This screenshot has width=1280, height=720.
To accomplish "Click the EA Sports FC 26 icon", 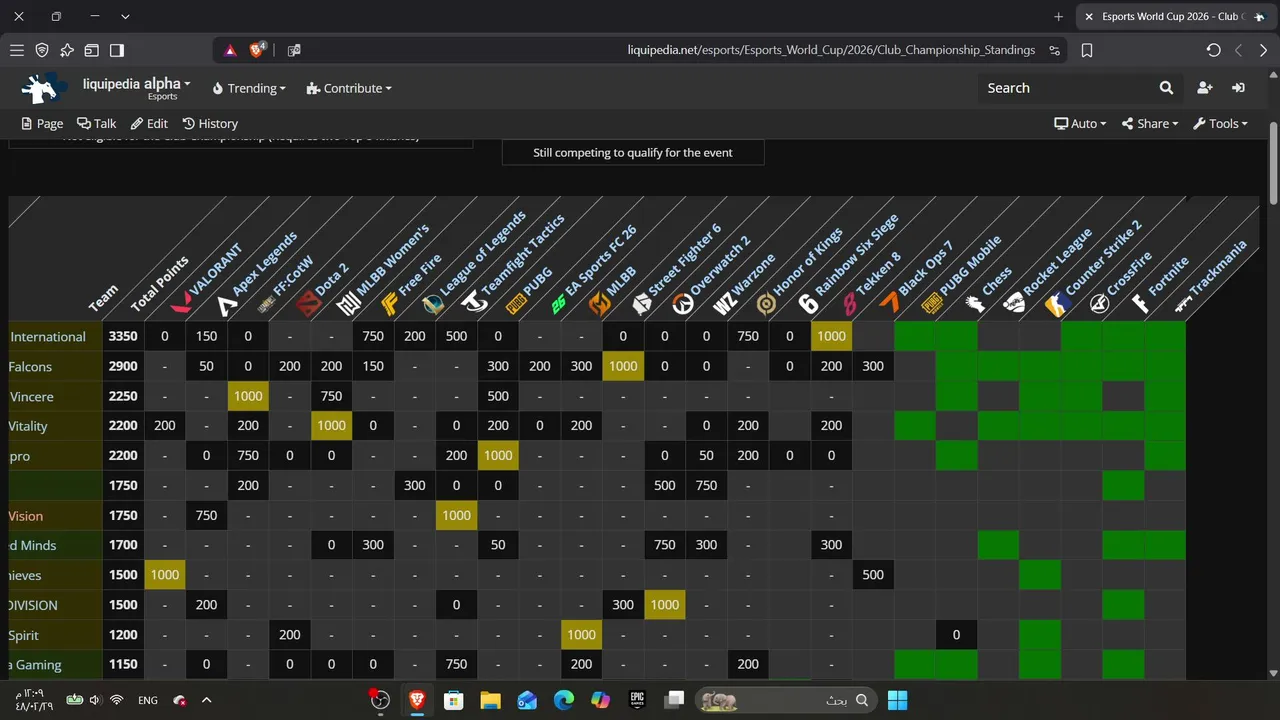I will pos(559,304).
